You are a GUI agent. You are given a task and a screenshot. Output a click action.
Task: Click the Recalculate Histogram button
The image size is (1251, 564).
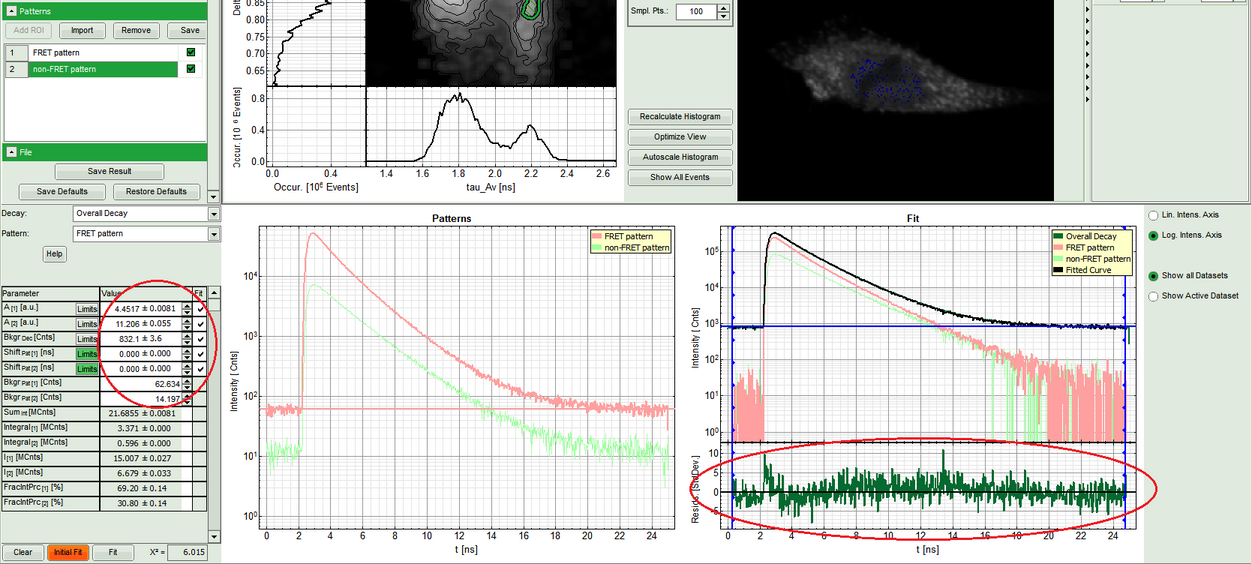(x=680, y=117)
